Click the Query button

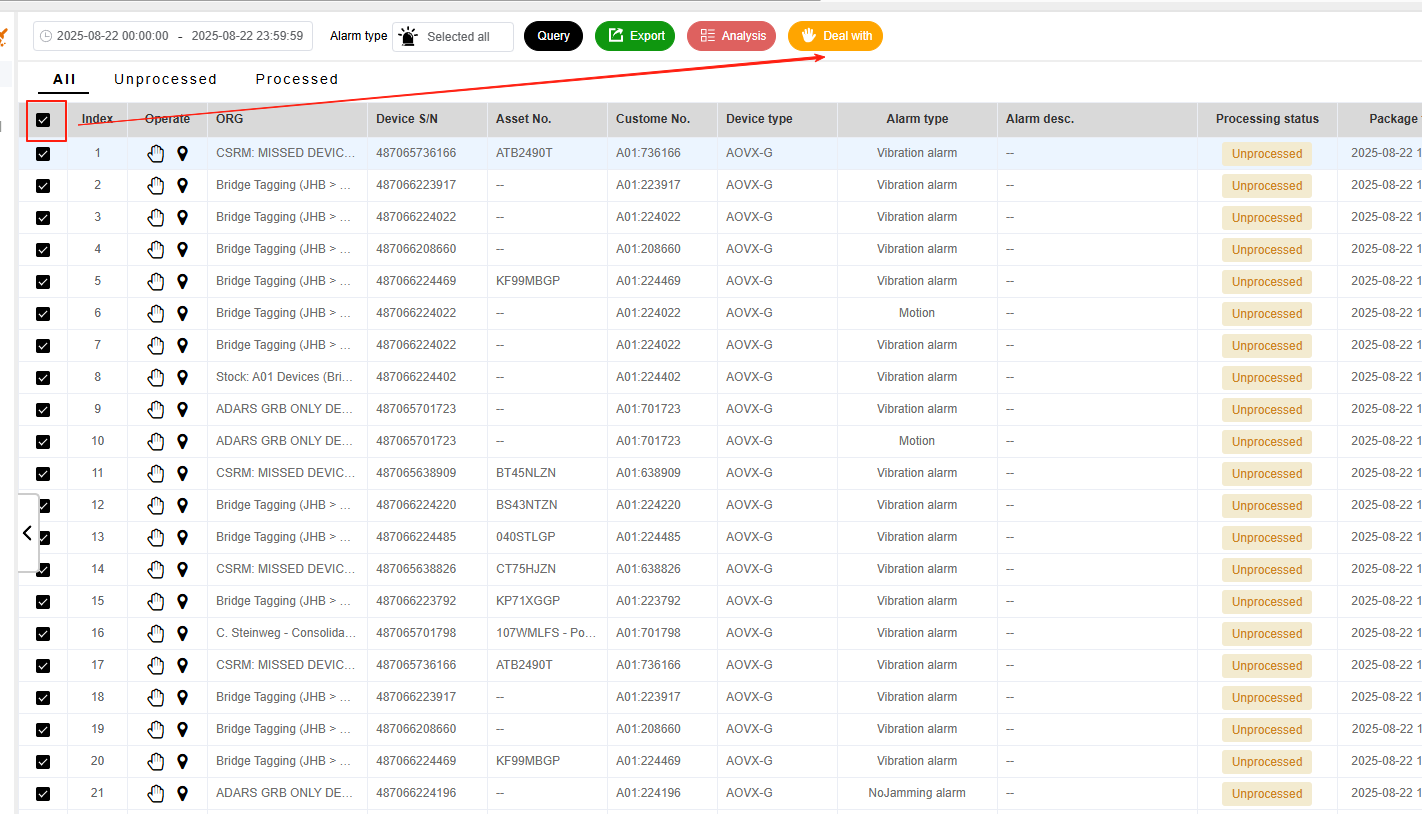click(553, 36)
